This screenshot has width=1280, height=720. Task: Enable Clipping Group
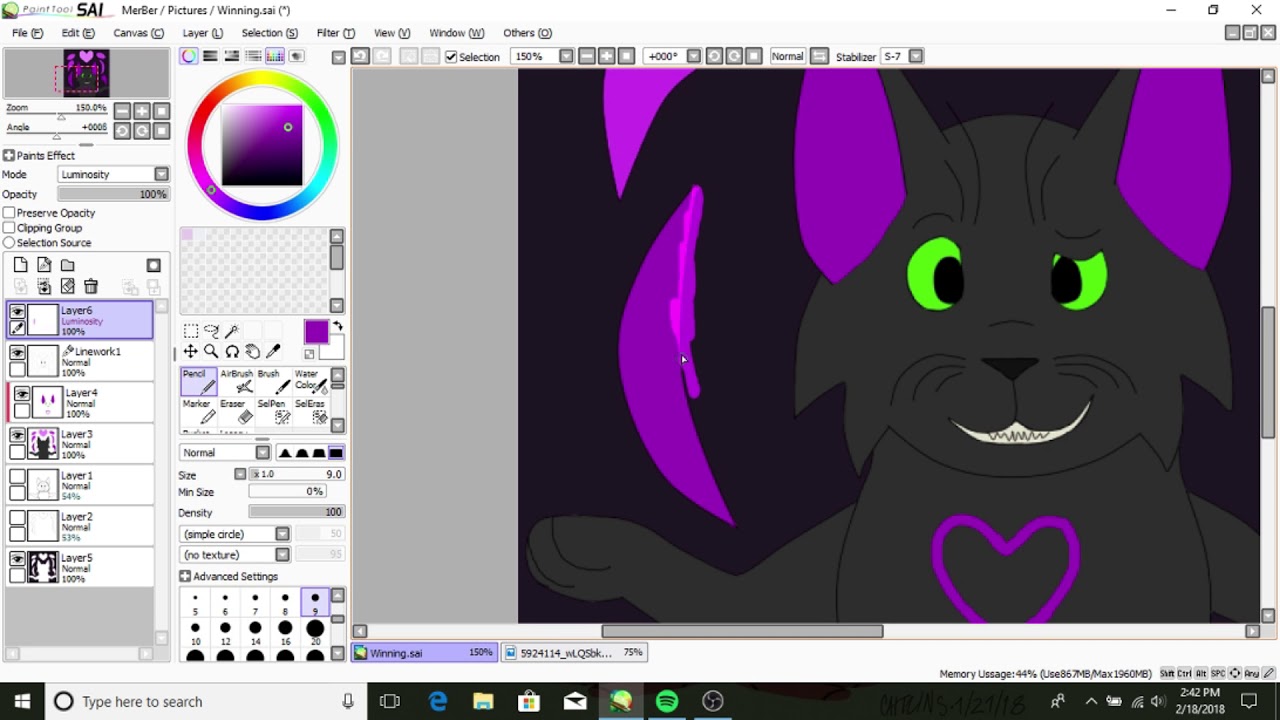(9, 228)
